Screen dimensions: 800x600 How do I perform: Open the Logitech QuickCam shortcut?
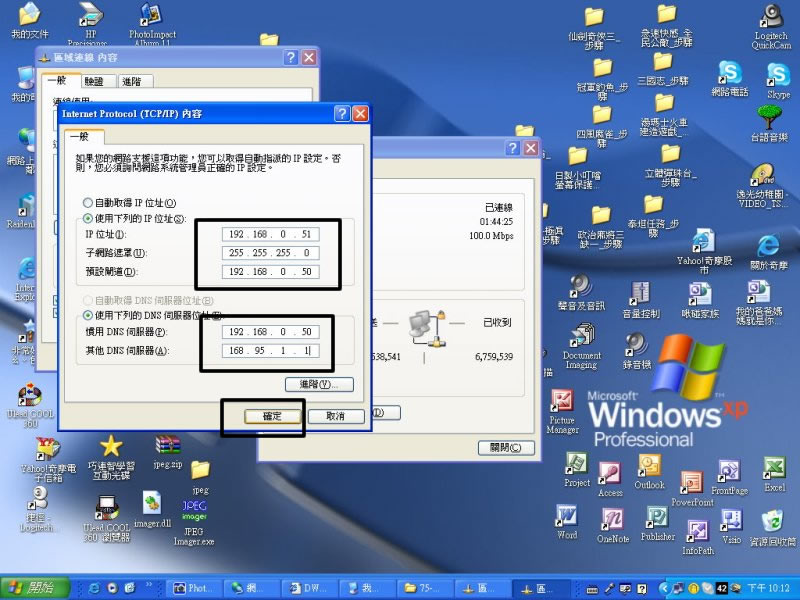pyautogui.click(x=771, y=27)
